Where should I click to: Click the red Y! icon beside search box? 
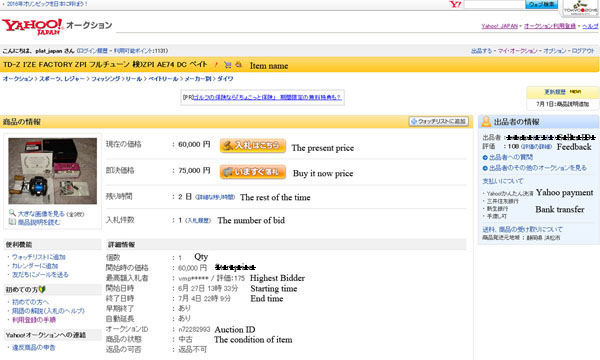[x=455, y=5]
